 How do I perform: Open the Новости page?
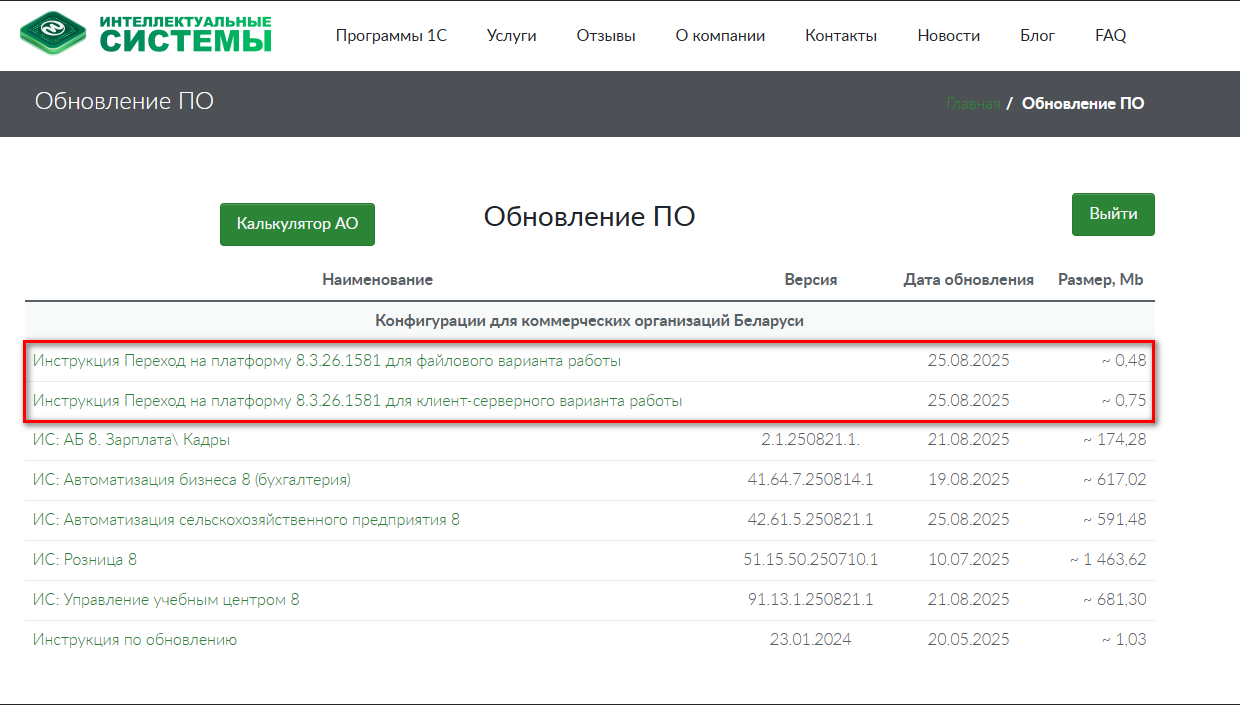point(949,35)
